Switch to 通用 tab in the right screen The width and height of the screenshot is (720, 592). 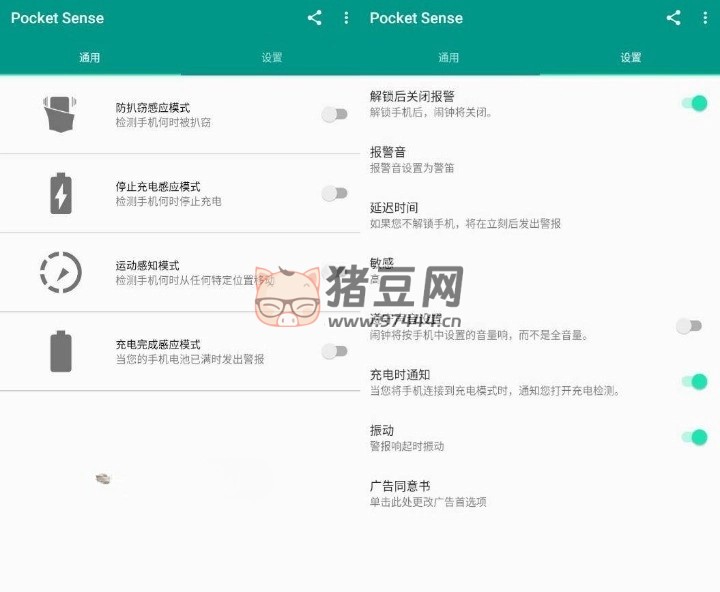(x=449, y=57)
